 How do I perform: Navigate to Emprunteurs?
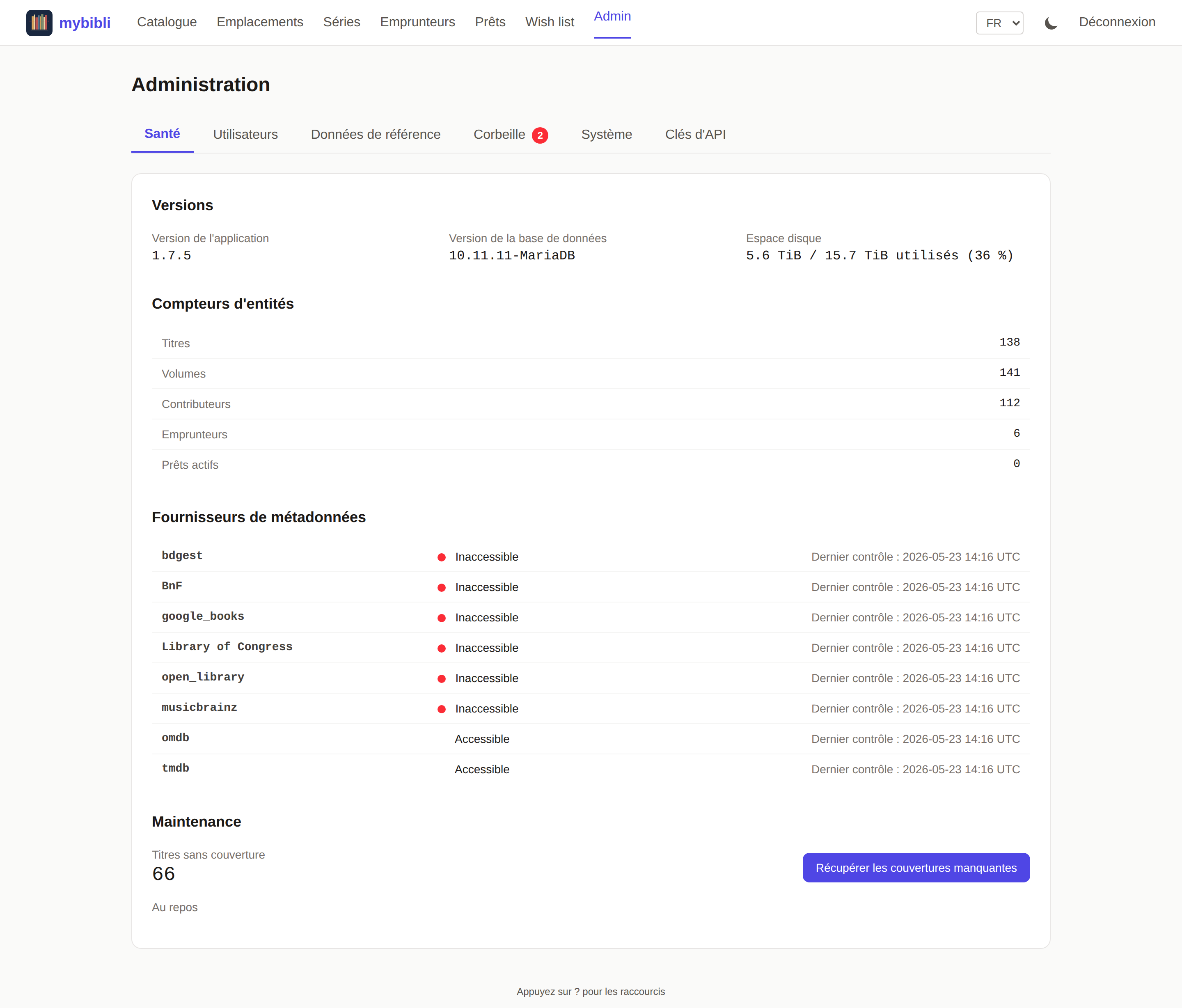[417, 22]
